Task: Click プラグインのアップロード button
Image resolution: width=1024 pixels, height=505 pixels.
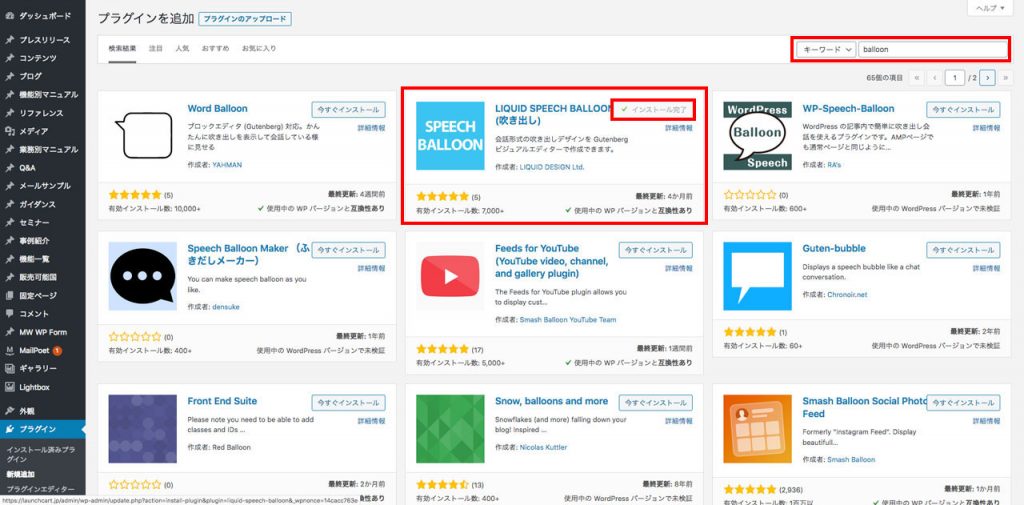Action: tap(245, 19)
